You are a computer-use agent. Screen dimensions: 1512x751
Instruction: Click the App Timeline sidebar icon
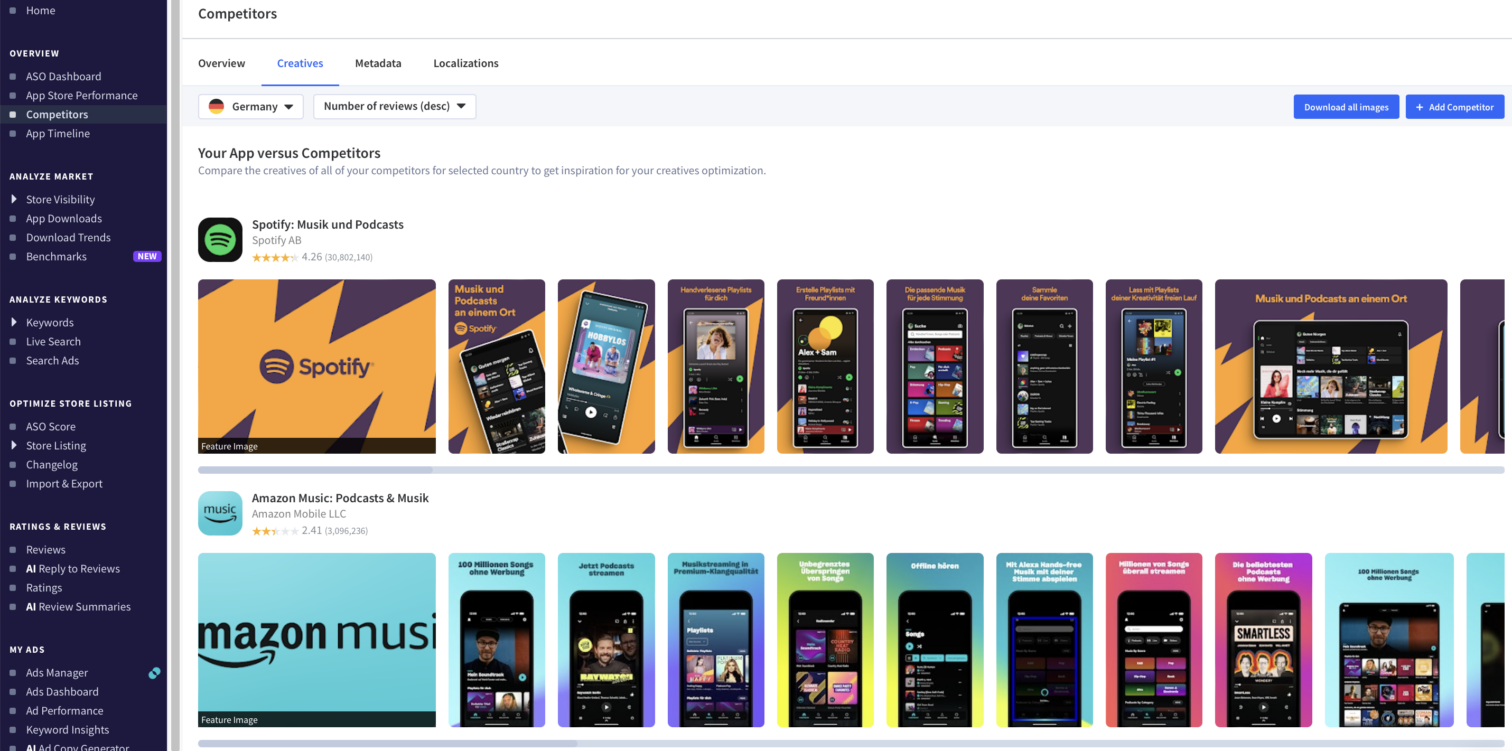point(13,133)
